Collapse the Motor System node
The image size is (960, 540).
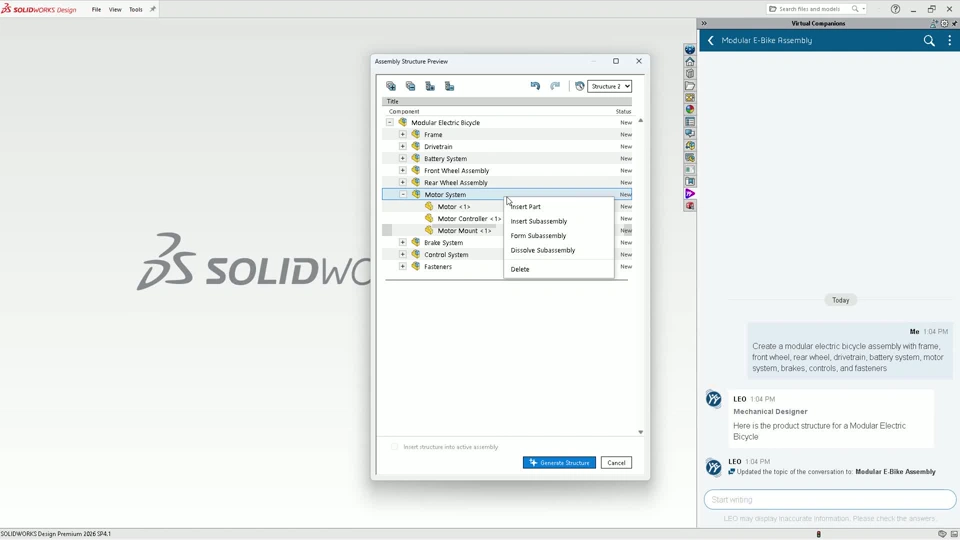[x=402, y=194]
